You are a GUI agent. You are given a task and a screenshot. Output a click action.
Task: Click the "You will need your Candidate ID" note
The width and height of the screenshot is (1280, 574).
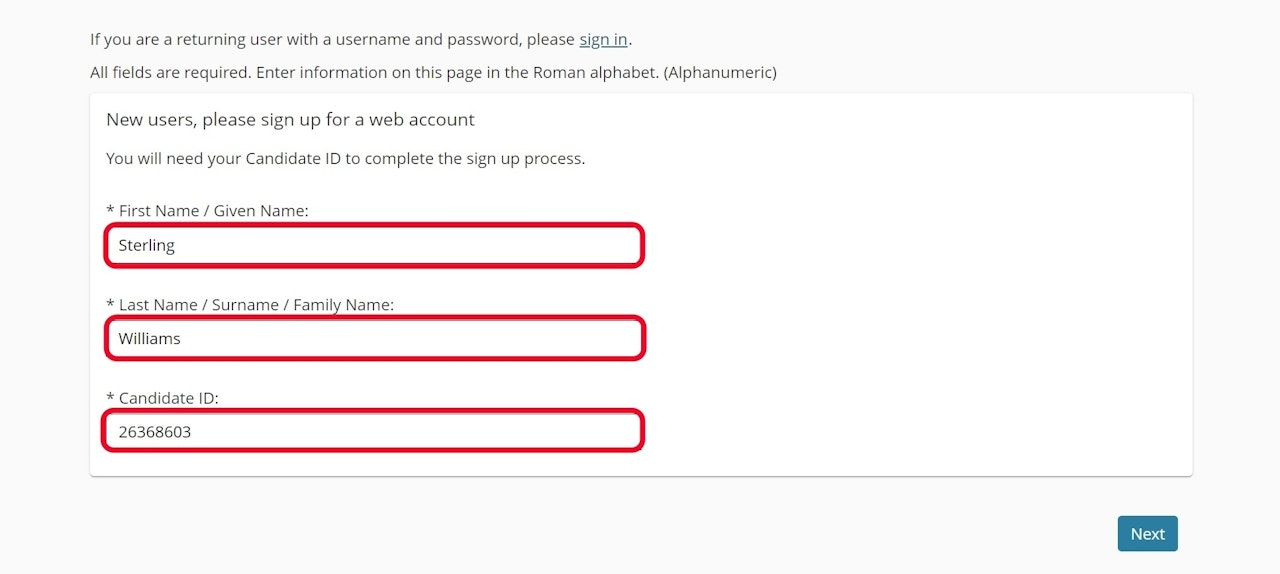pyautogui.click(x=345, y=159)
